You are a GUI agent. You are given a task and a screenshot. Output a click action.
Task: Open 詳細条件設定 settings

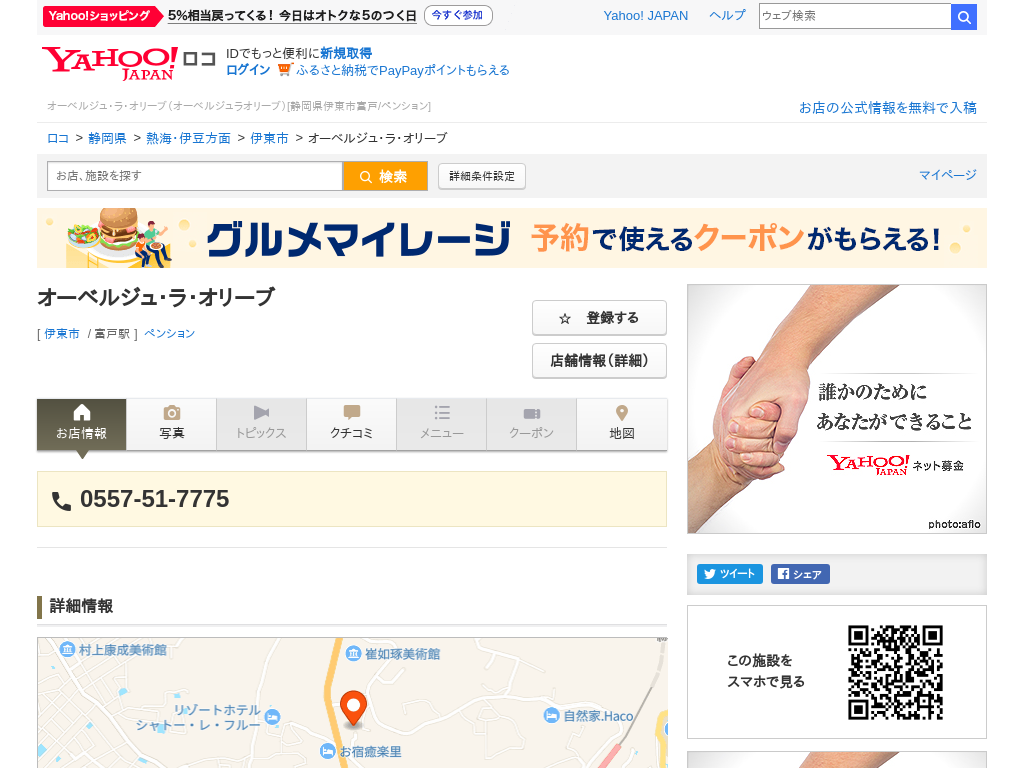482,176
